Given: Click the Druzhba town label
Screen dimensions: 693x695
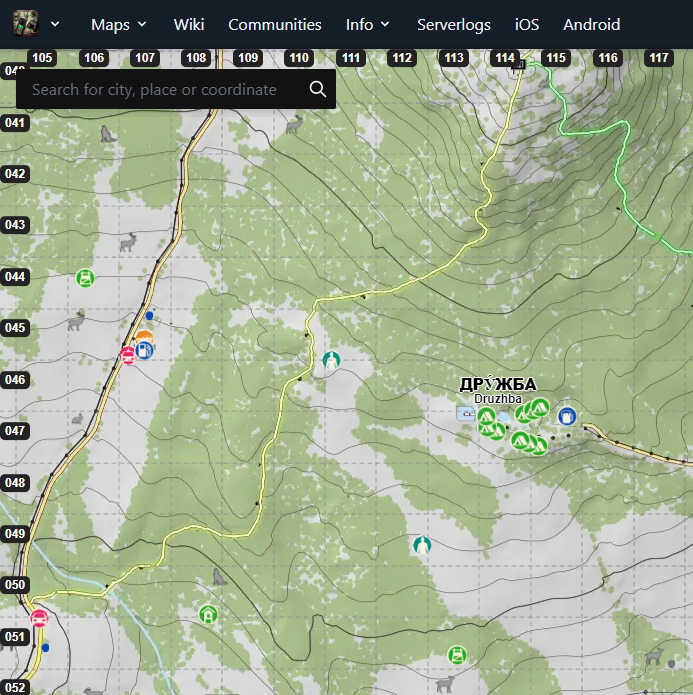Looking at the screenshot, I should (x=497, y=398).
